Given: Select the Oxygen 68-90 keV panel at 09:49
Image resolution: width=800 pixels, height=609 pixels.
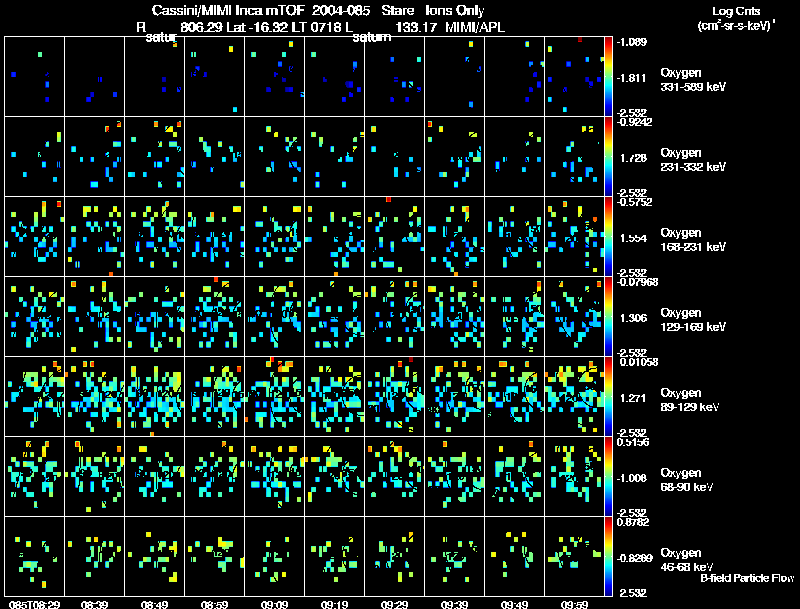Looking at the screenshot, I should 514,476.
